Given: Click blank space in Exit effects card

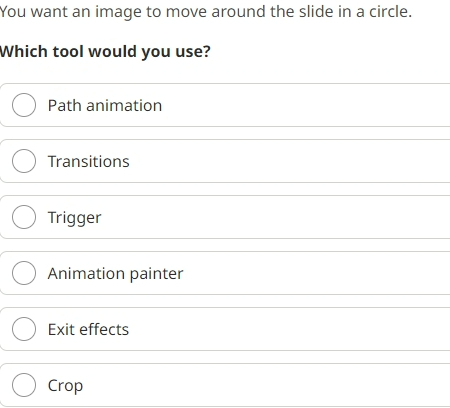Looking at the screenshot, I should [300, 329].
